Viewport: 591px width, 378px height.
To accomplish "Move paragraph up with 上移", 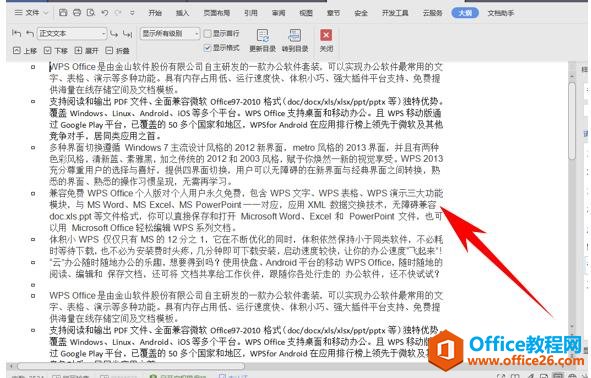I will pyautogui.click(x=25, y=51).
